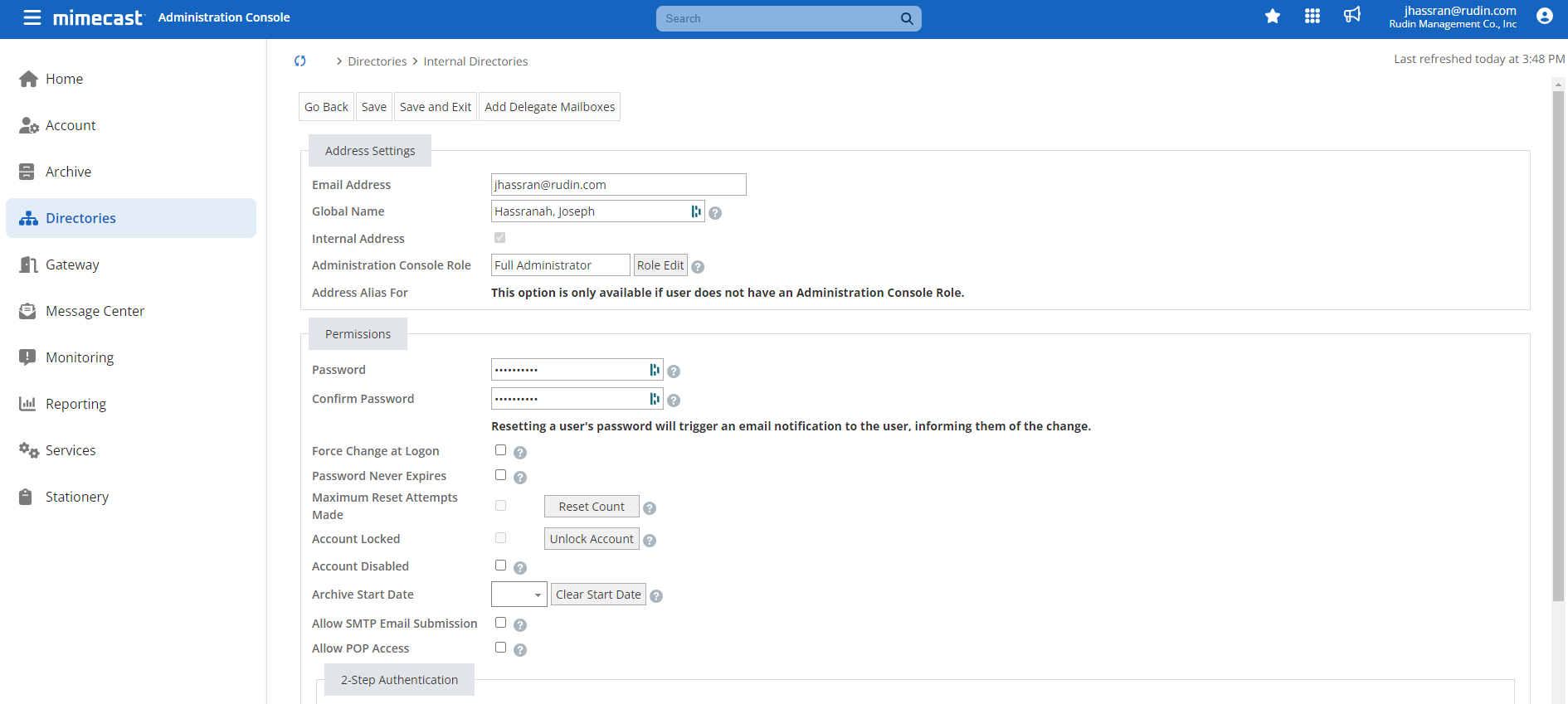Click the Monitoring sidebar icon
The width and height of the screenshot is (1568, 704).
coord(27,357)
